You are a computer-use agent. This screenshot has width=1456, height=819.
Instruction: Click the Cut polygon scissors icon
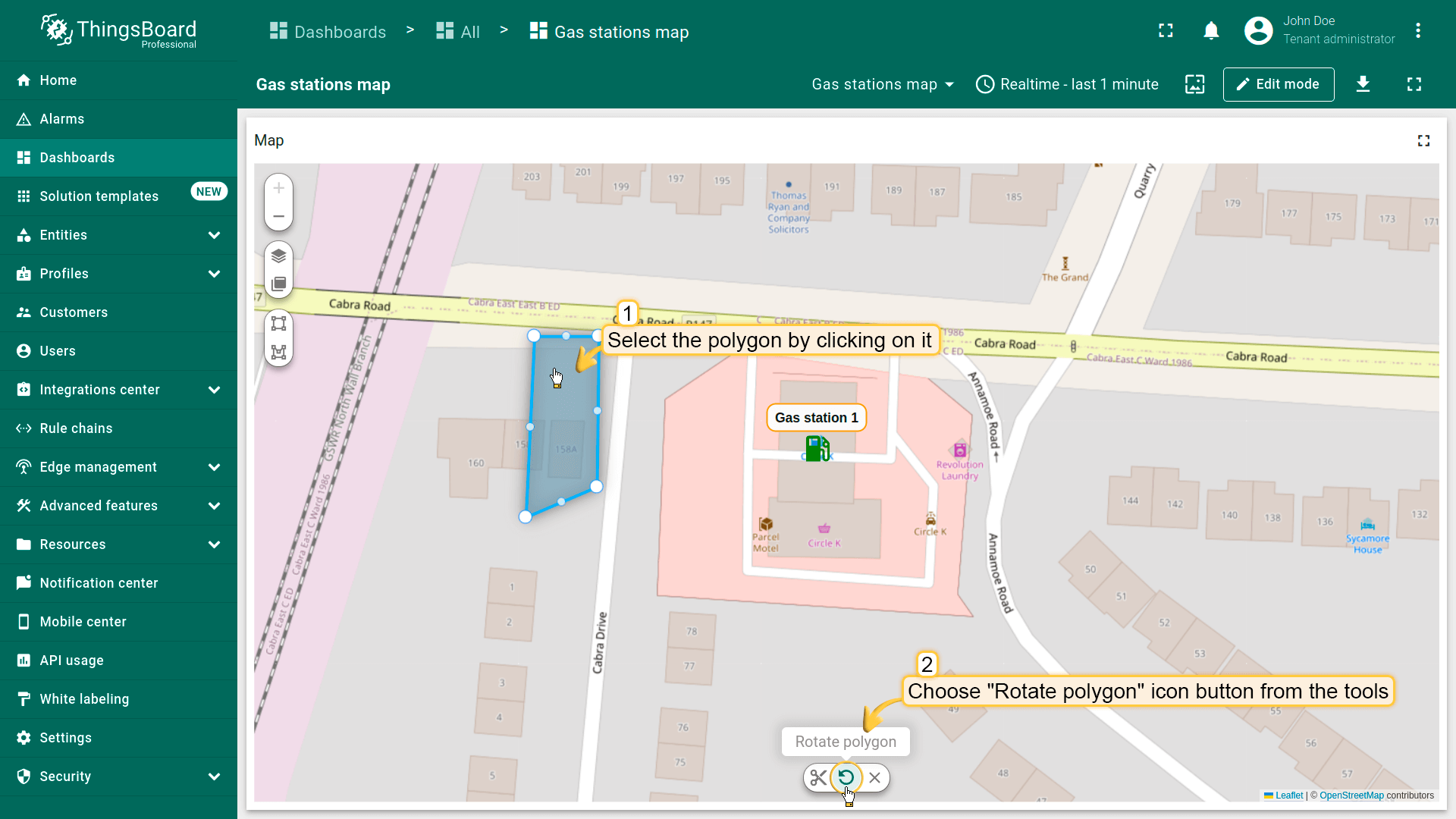click(x=818, y=778)
